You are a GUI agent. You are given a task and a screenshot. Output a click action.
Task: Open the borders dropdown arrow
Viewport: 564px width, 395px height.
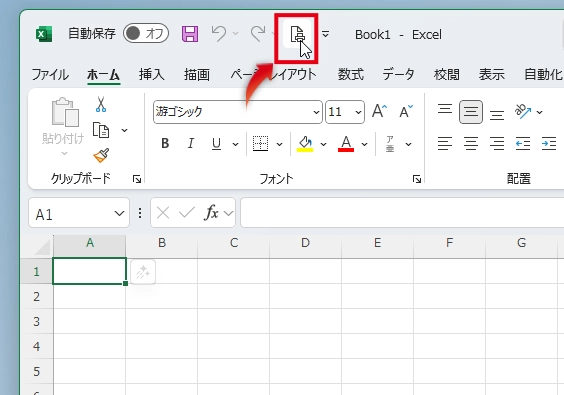(279, 144)
